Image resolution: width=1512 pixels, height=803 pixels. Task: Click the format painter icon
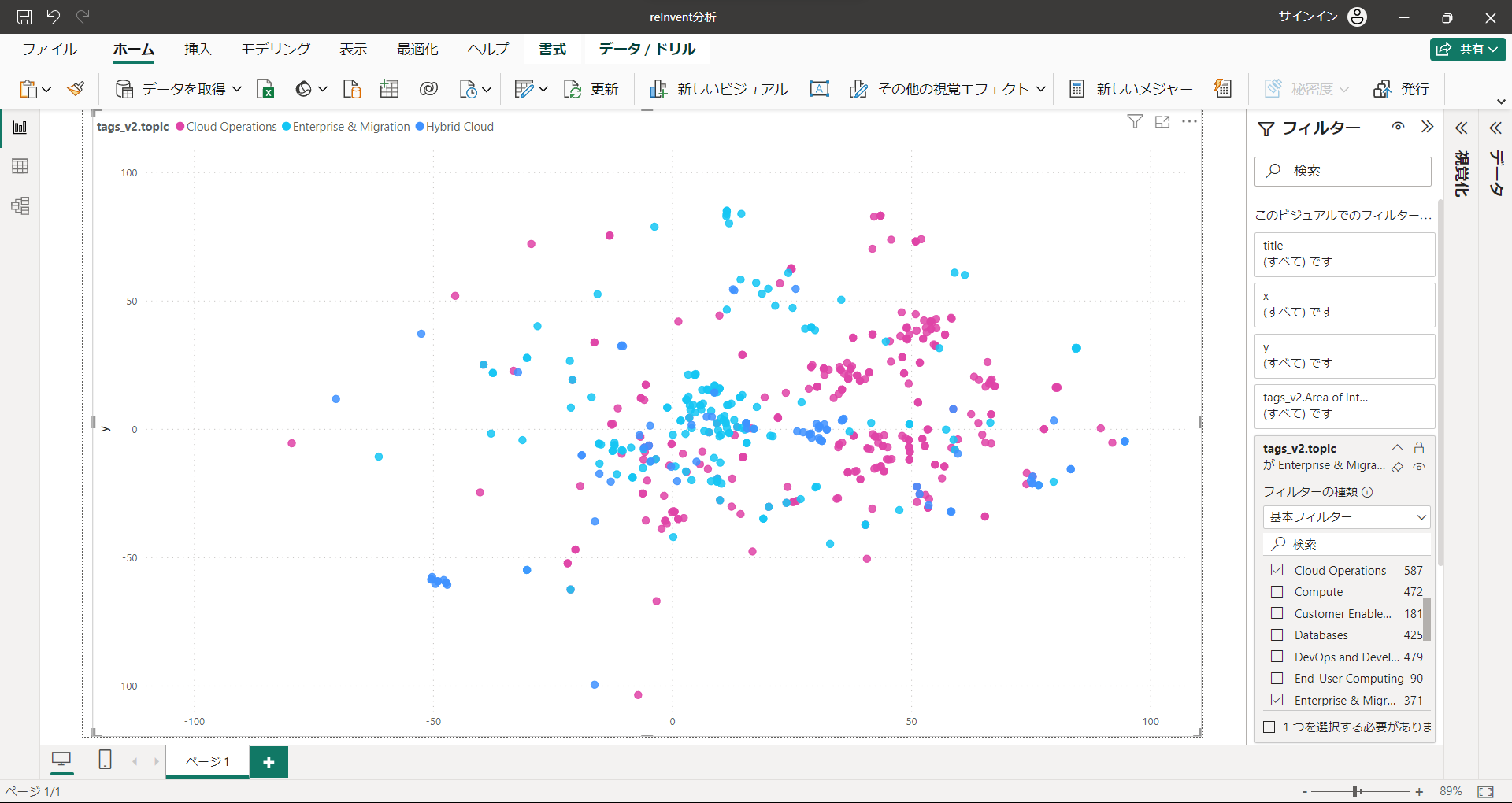click(x=76, y=89)
